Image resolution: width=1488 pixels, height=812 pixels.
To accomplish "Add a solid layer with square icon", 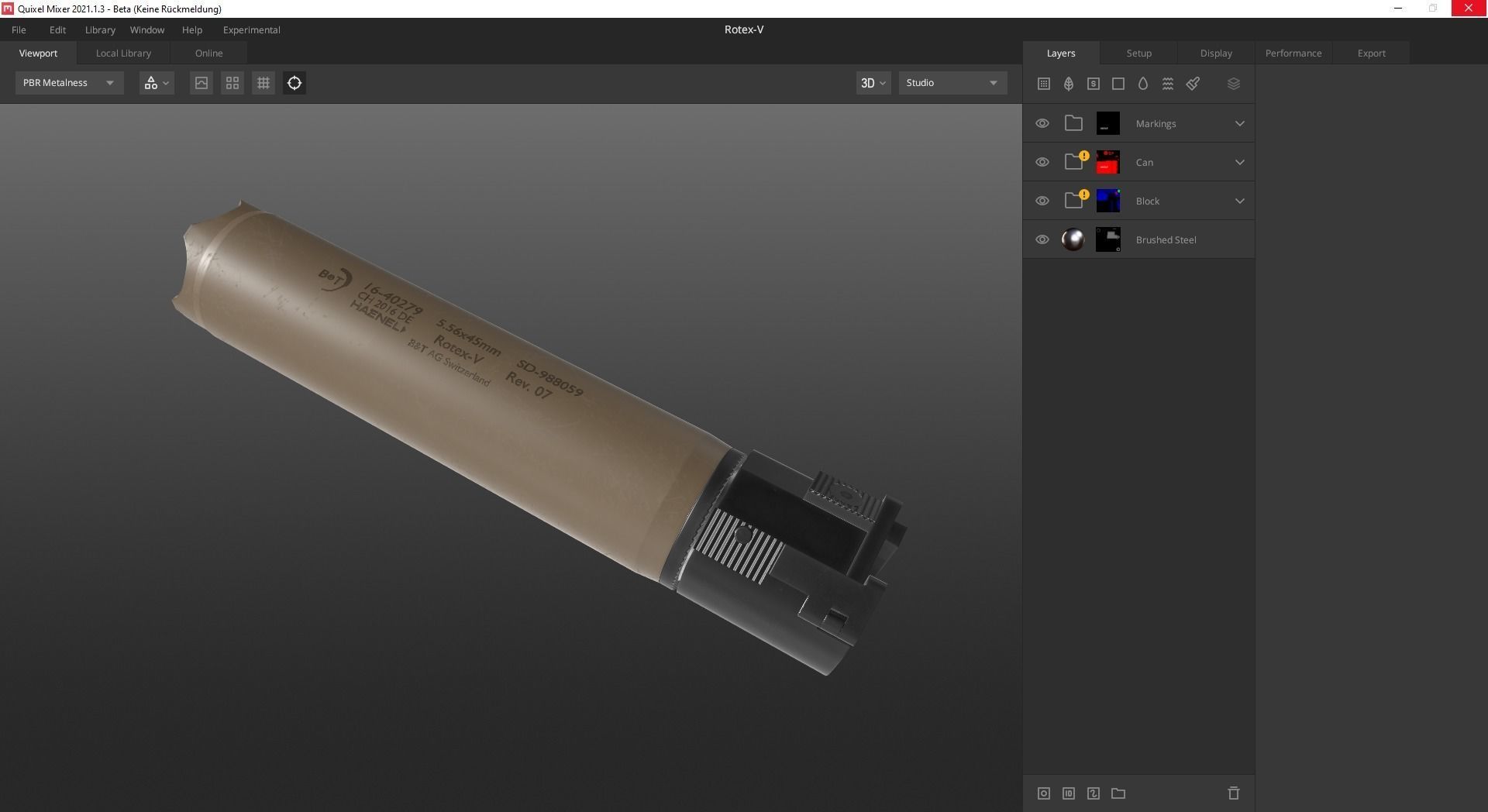I will [x=1118, y=84].
